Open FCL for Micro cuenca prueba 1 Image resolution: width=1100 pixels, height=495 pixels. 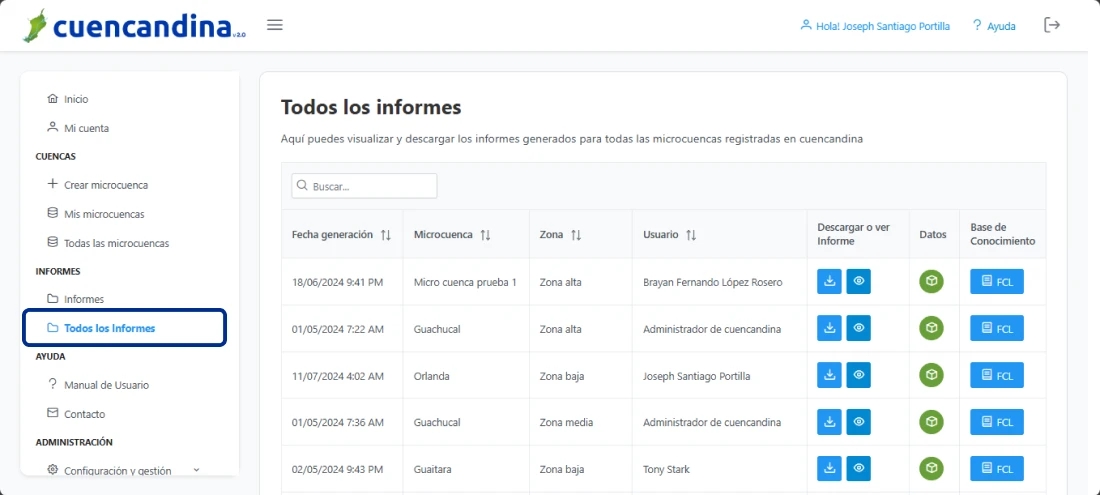click(996, 282)
